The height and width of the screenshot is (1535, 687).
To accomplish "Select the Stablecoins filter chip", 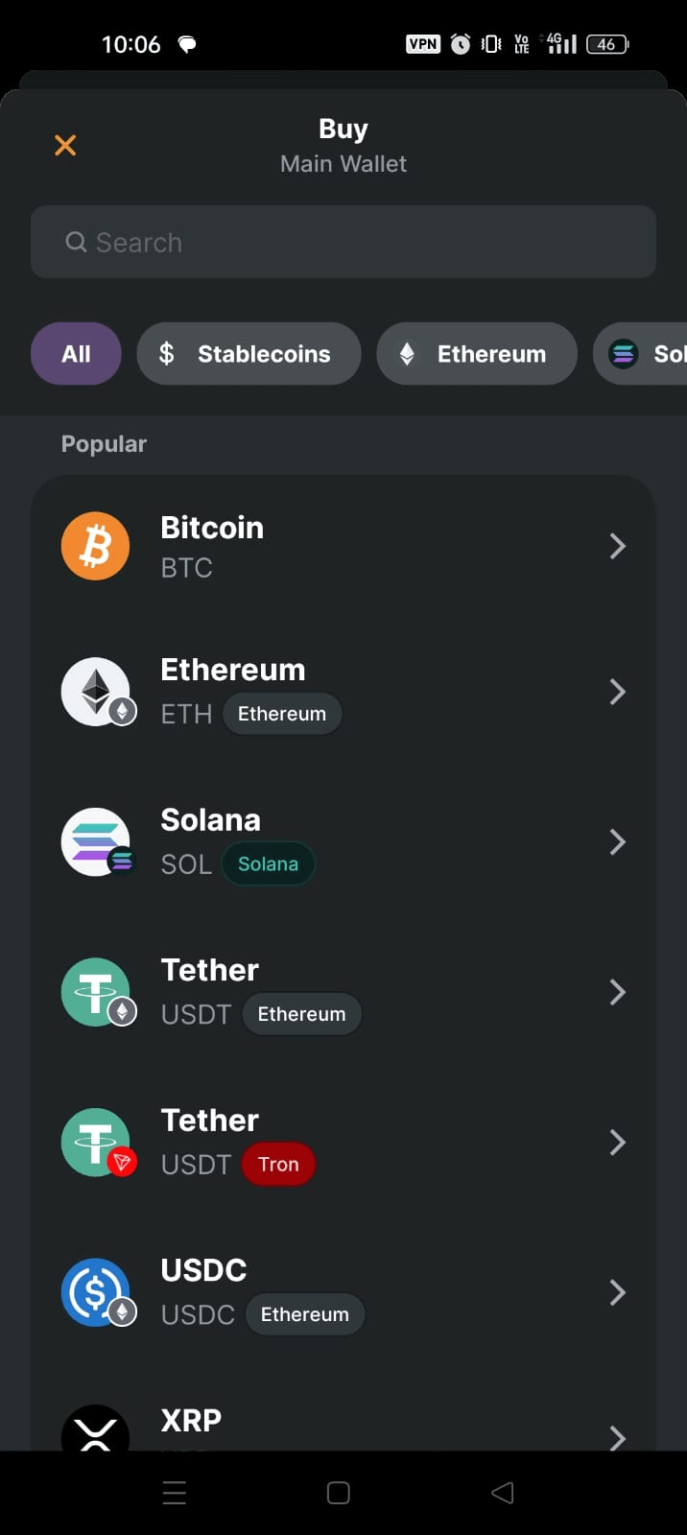I will 248,354.
